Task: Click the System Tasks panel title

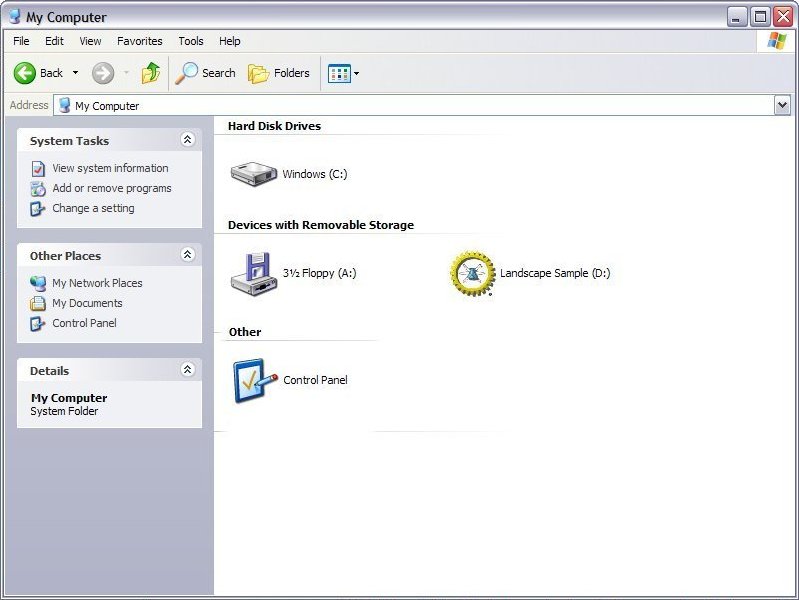Action: coord(69,141)
